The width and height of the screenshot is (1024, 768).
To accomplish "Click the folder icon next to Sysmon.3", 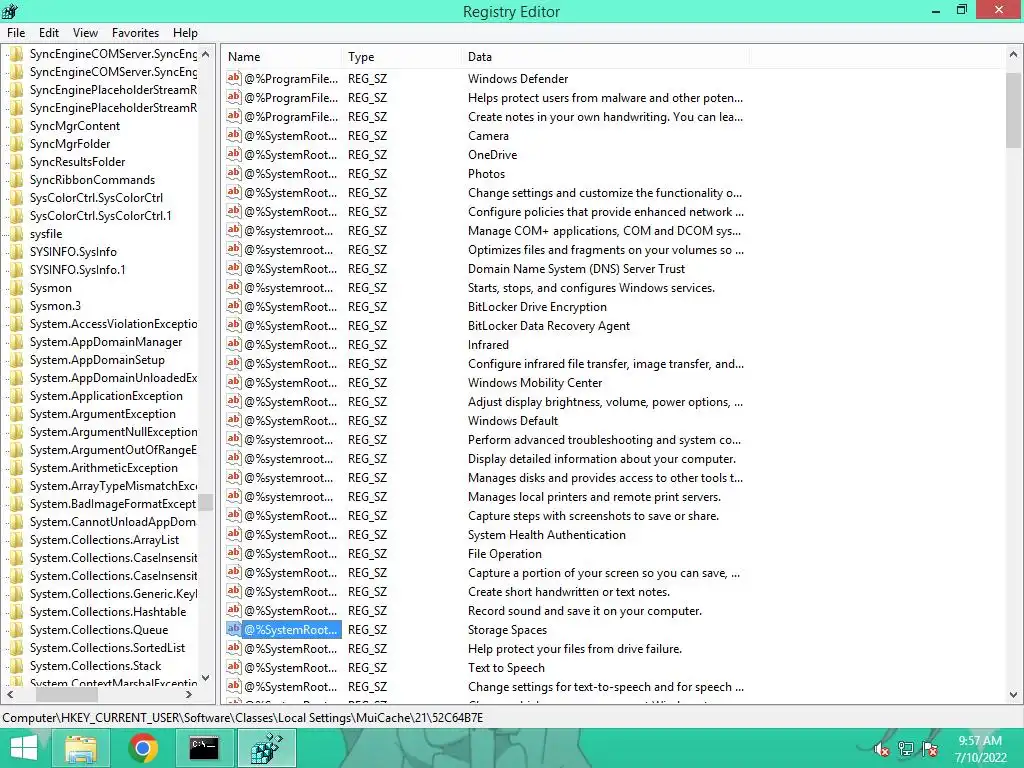I will coord(16,306).
